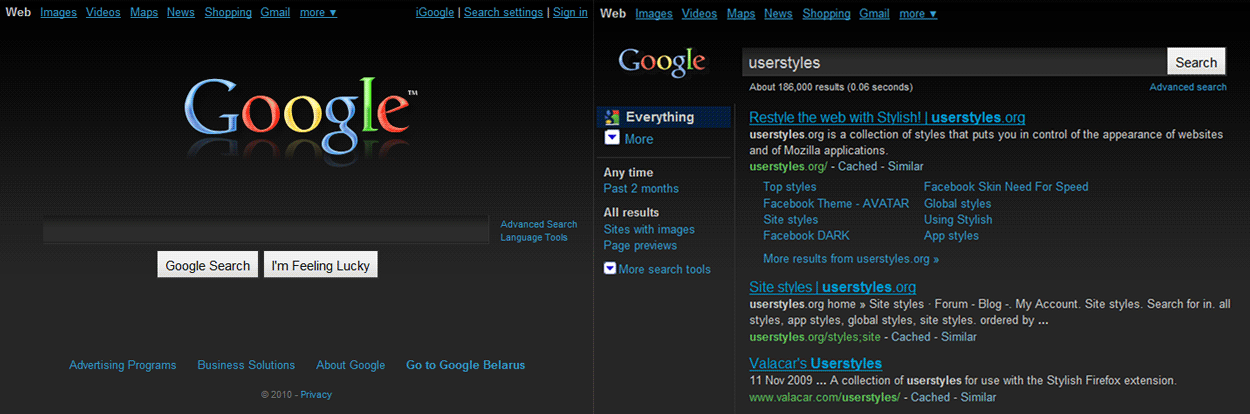Open Videos in the results page top bar
The width and height of the screenshot is (1250, 414).
[700, 14]
